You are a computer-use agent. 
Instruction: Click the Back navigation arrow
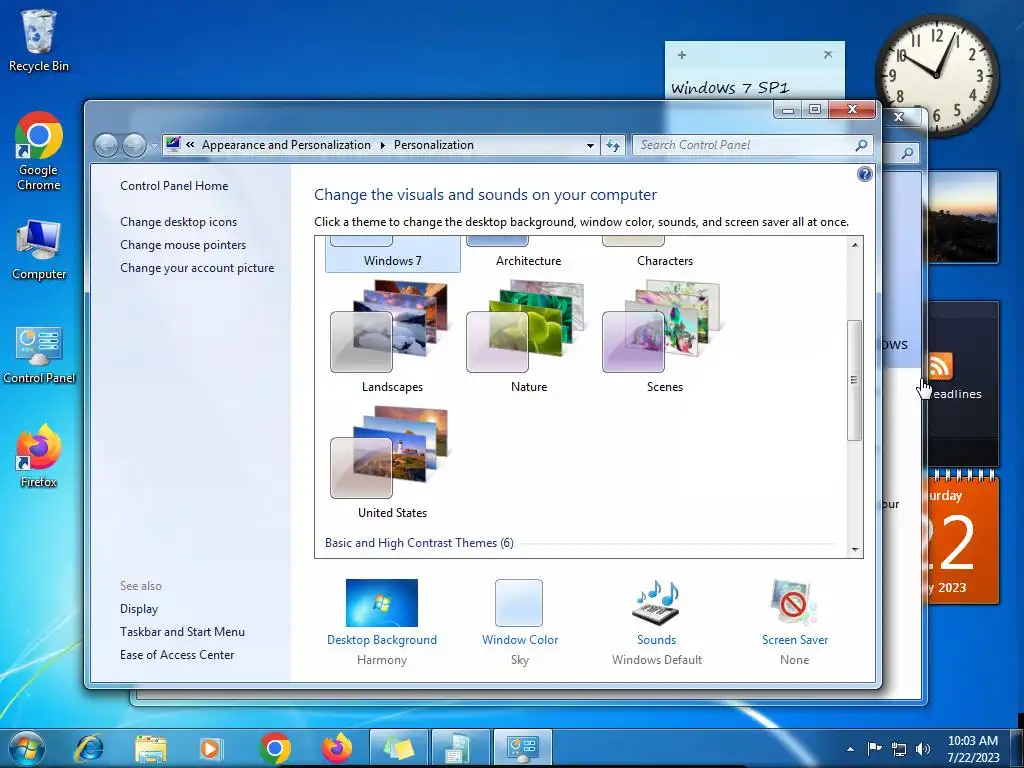click(106, 145)
